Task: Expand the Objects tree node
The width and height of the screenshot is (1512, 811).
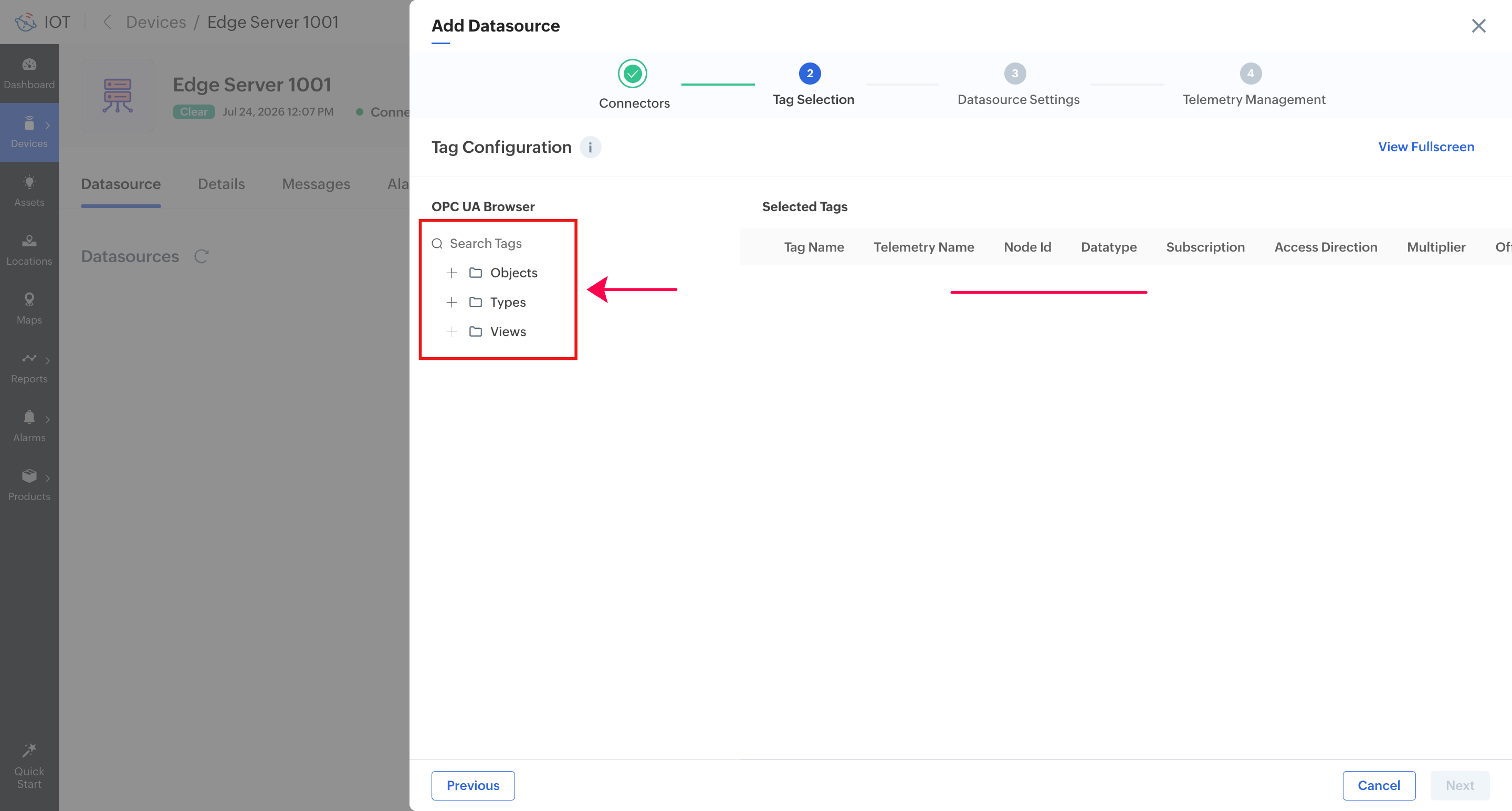Action: 451,273
